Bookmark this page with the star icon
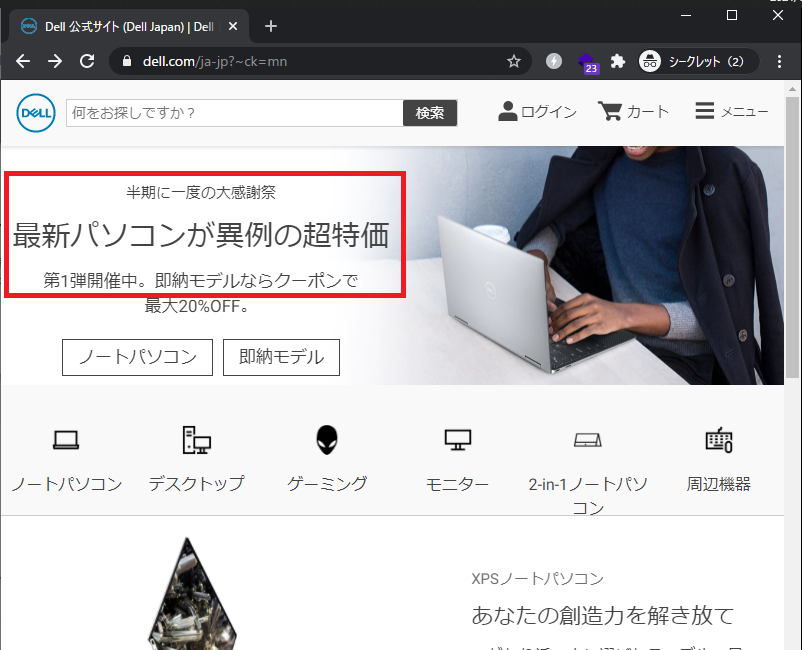 click(x=514, y=61)
